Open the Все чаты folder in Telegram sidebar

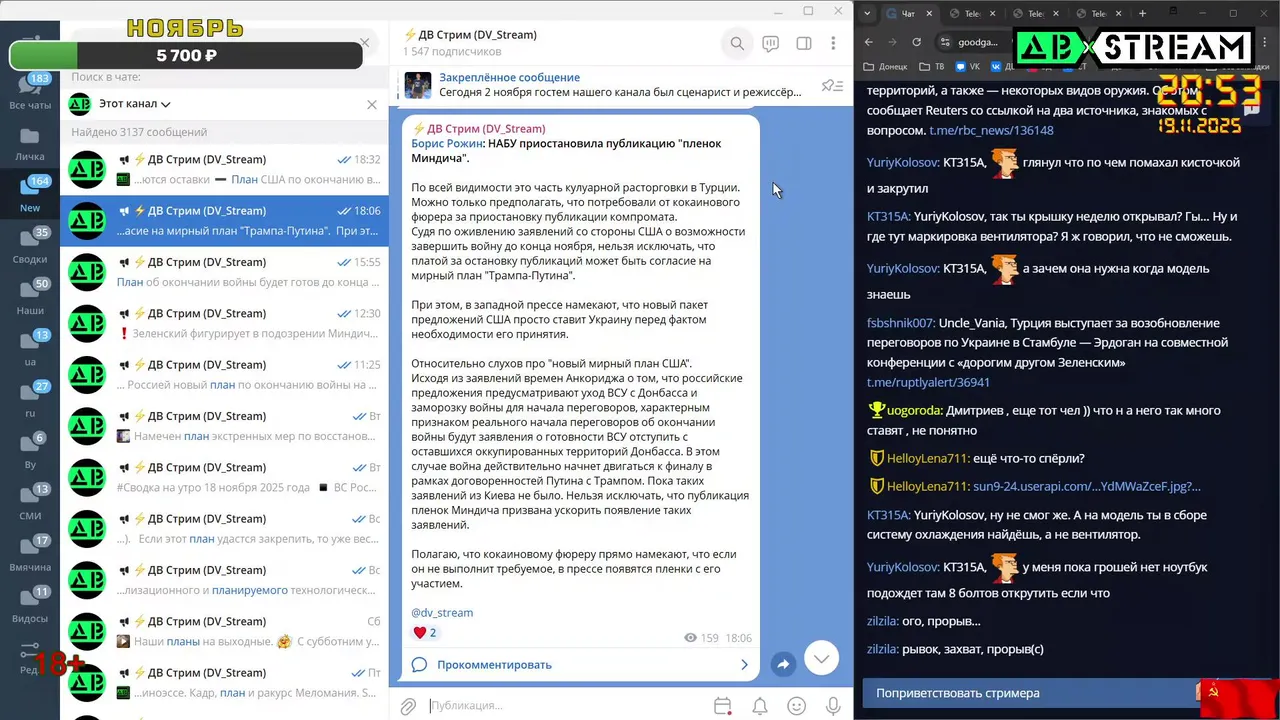[30, 92]
